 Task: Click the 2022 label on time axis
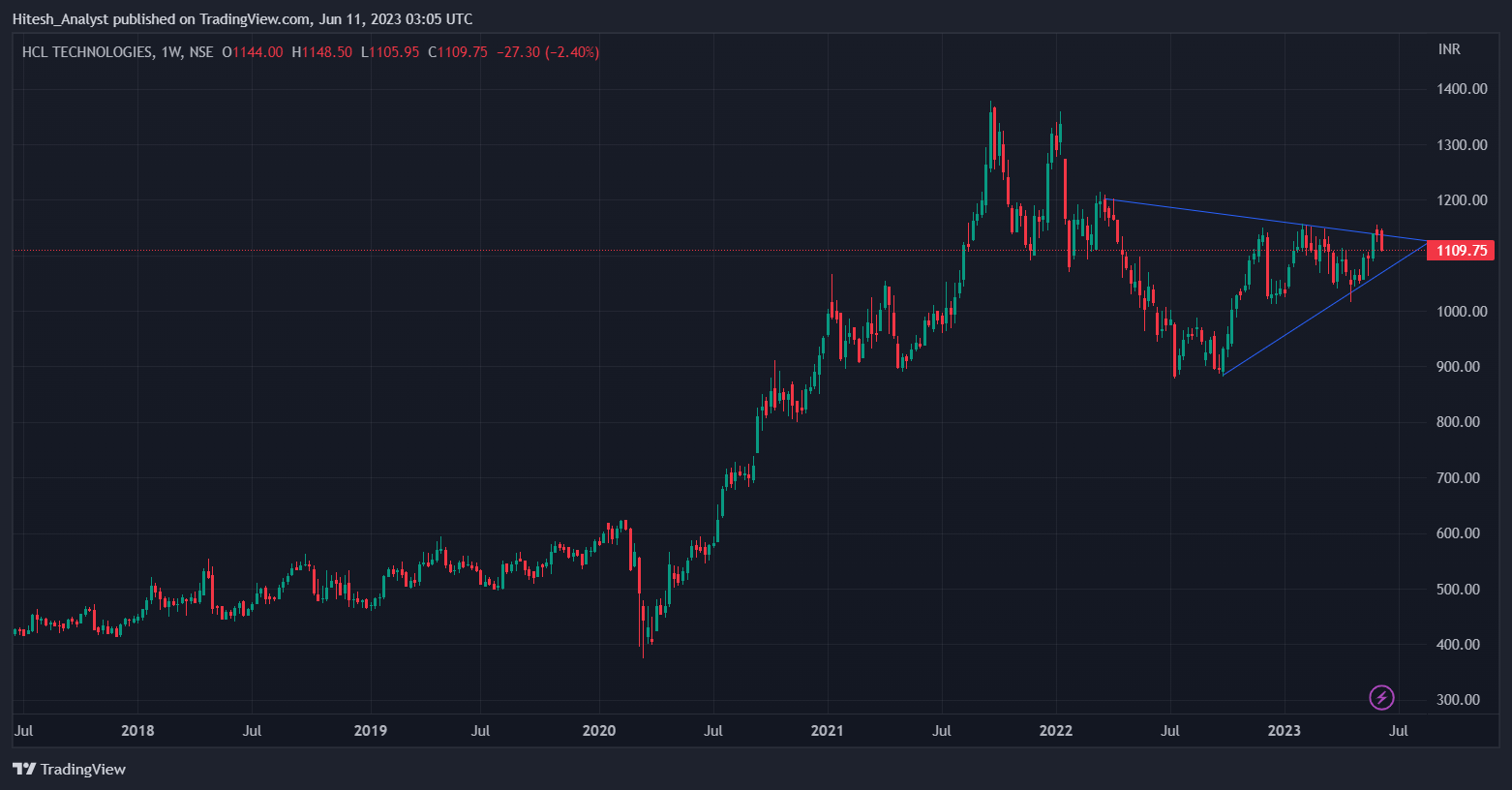click(x=1056, y=731)
